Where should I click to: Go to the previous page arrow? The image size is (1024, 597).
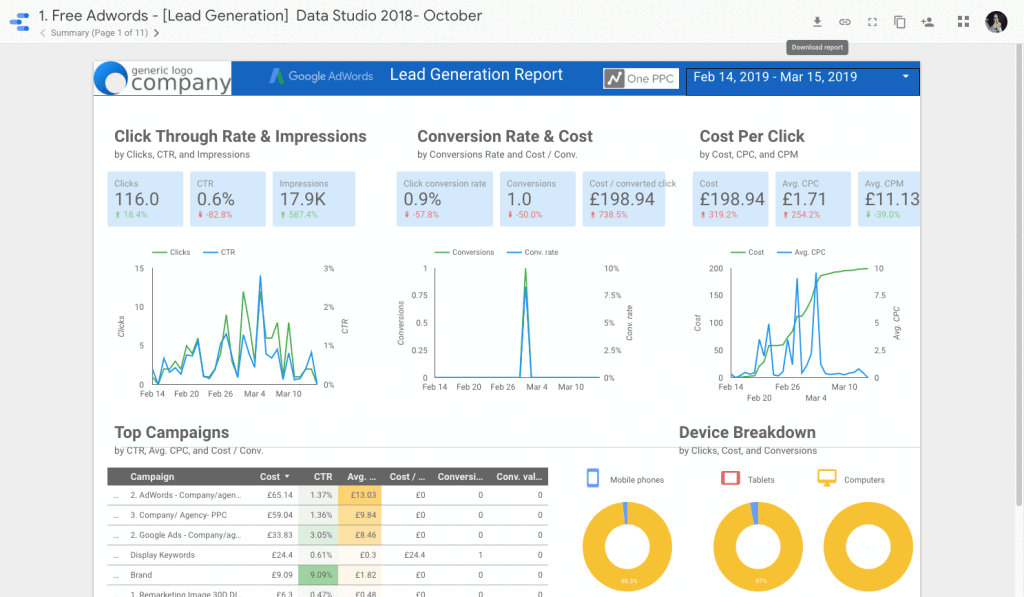[x=42, y=33]
